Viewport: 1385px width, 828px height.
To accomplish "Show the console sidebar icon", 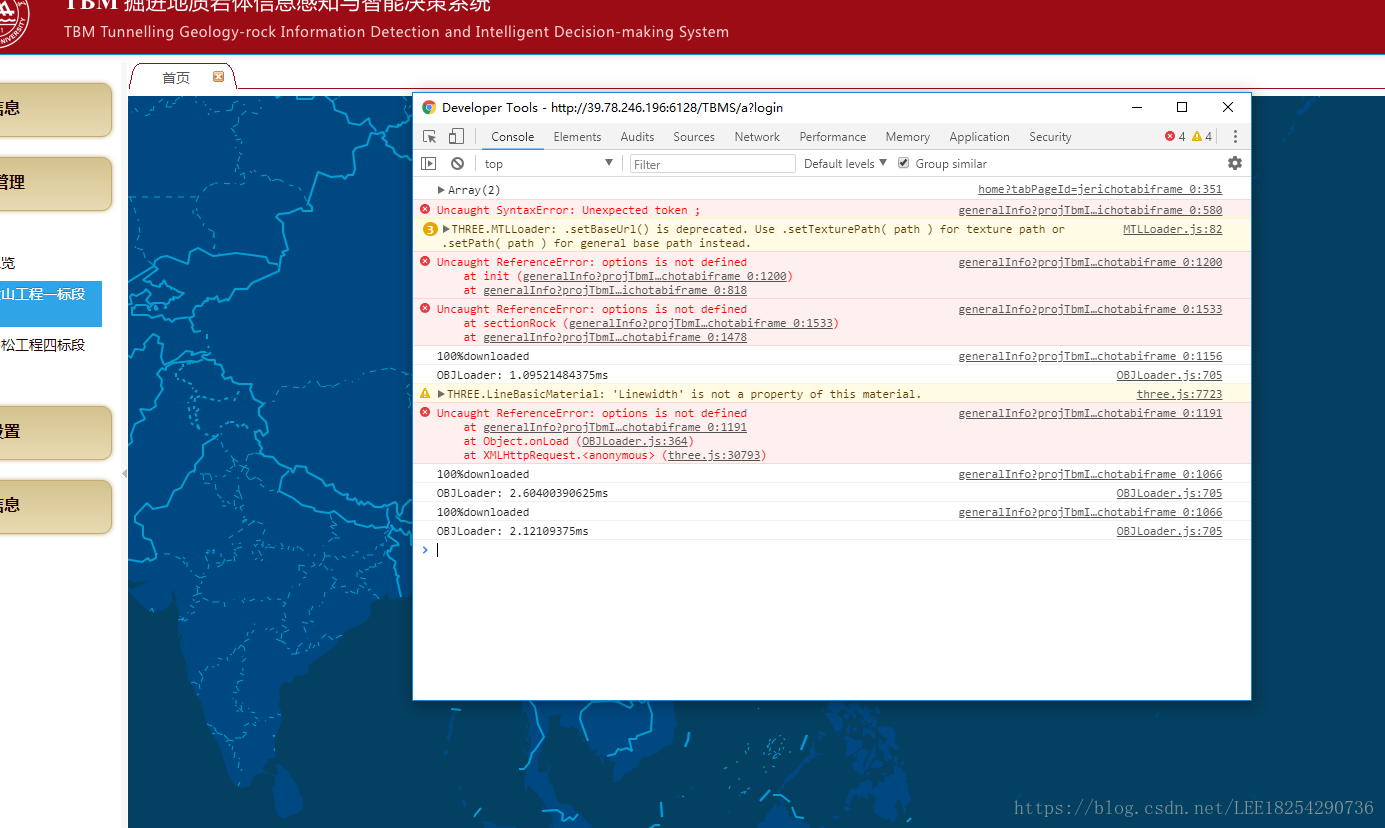I will click(x=429, y=163).
